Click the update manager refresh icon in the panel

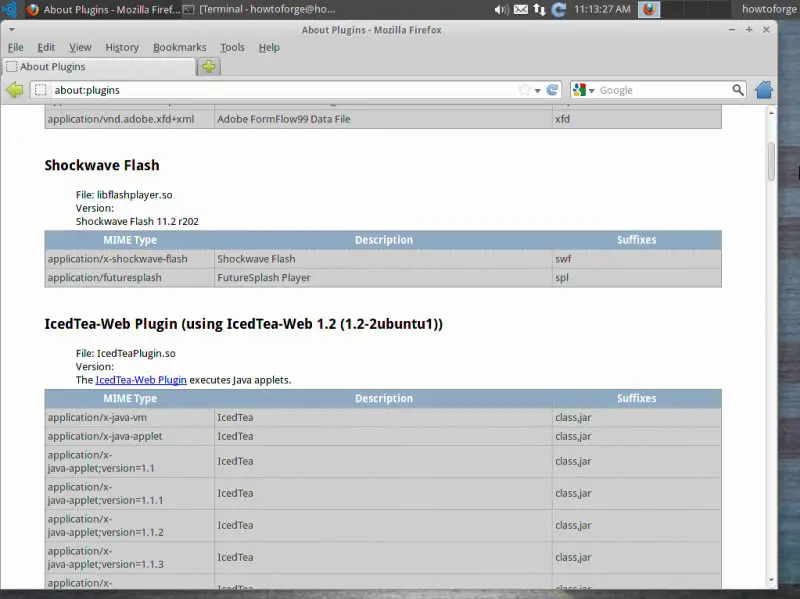(x=559, y=9)
